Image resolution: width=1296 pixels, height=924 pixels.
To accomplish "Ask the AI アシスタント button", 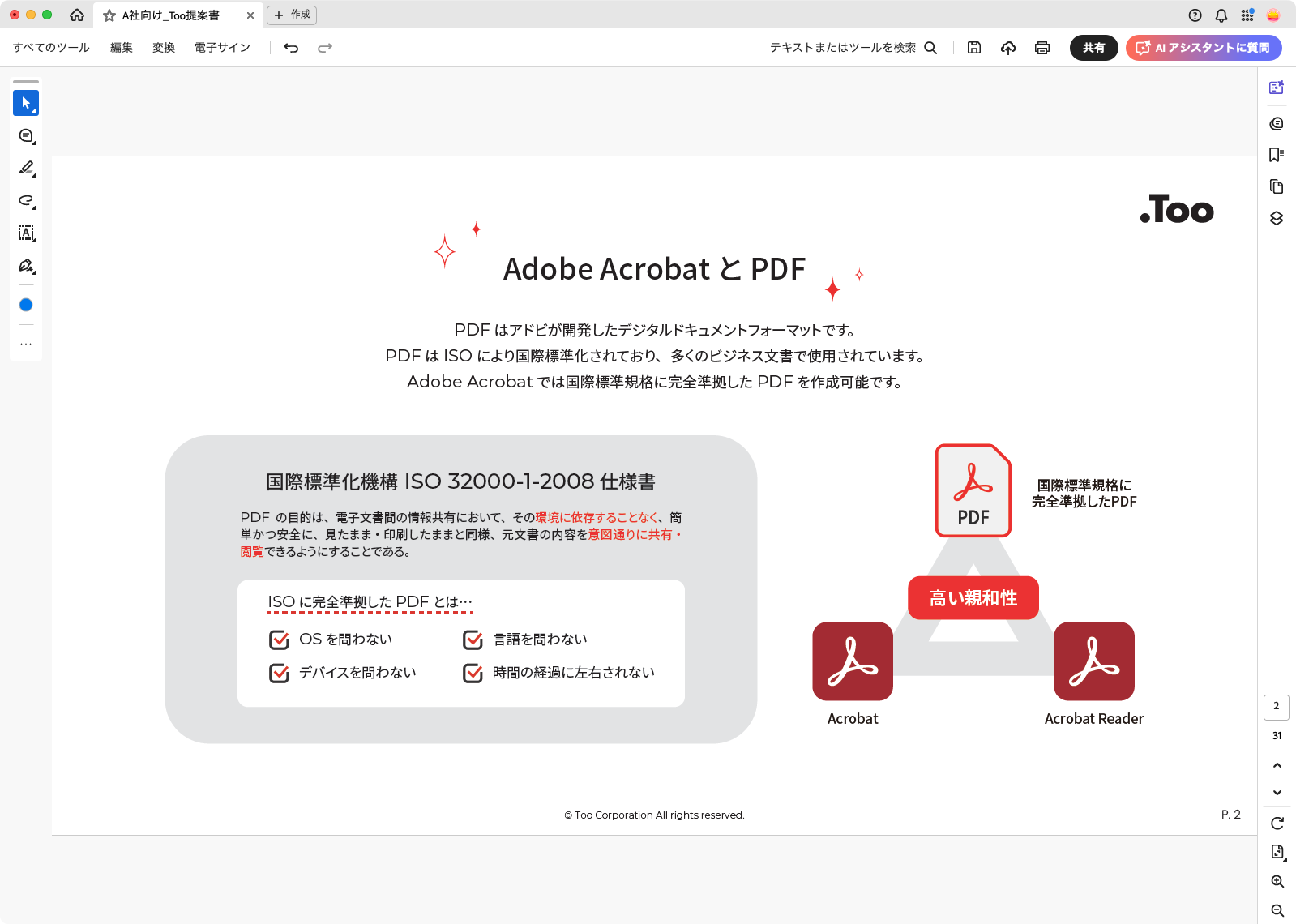I will click(1204, 48).
